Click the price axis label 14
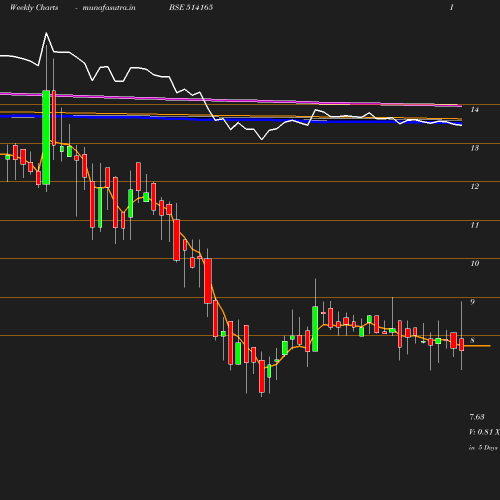 (475, 110)
